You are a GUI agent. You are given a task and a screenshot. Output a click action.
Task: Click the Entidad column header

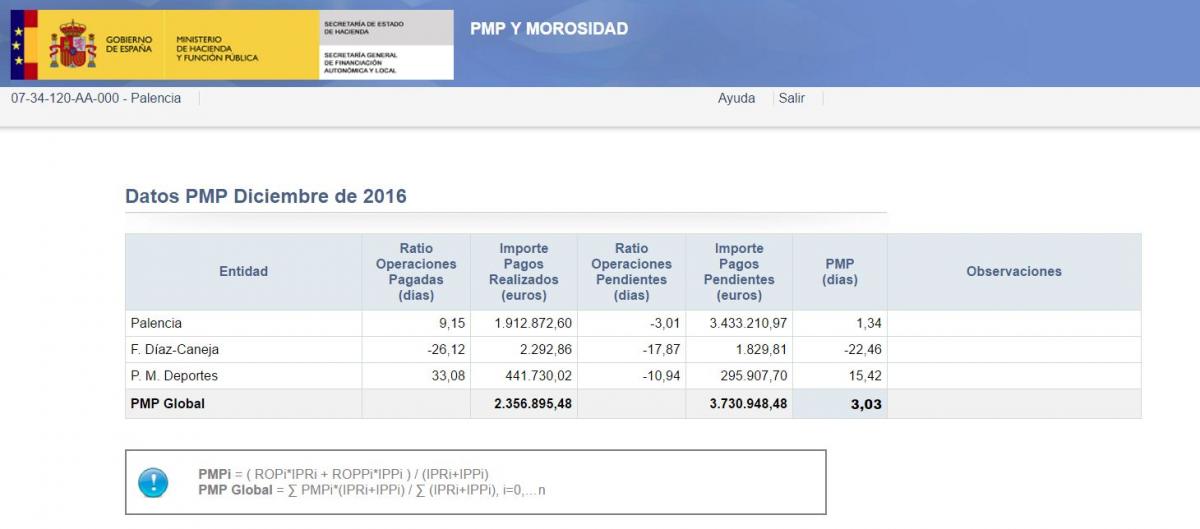point(243,271)
